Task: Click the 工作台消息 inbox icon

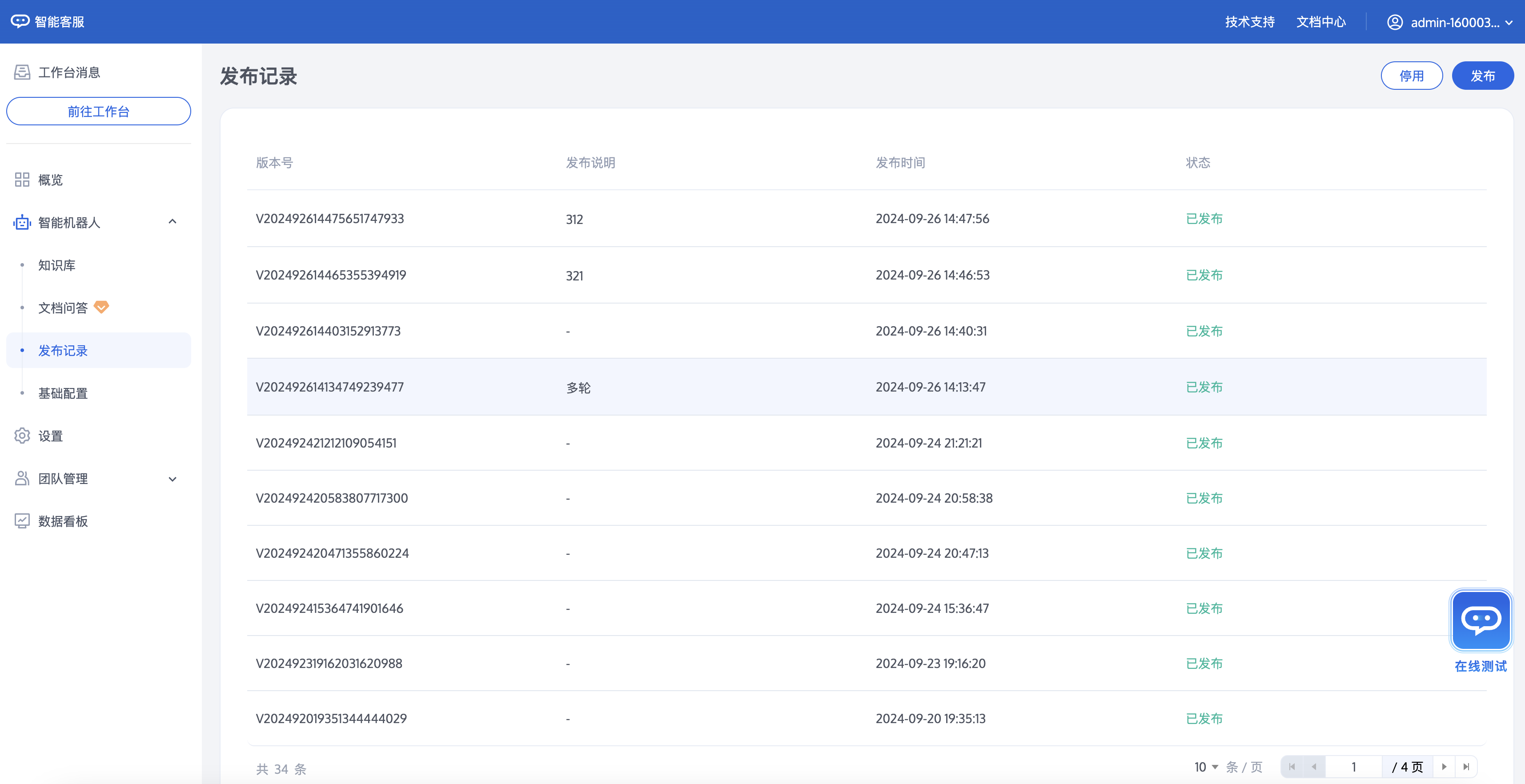Action: [22, 72]
